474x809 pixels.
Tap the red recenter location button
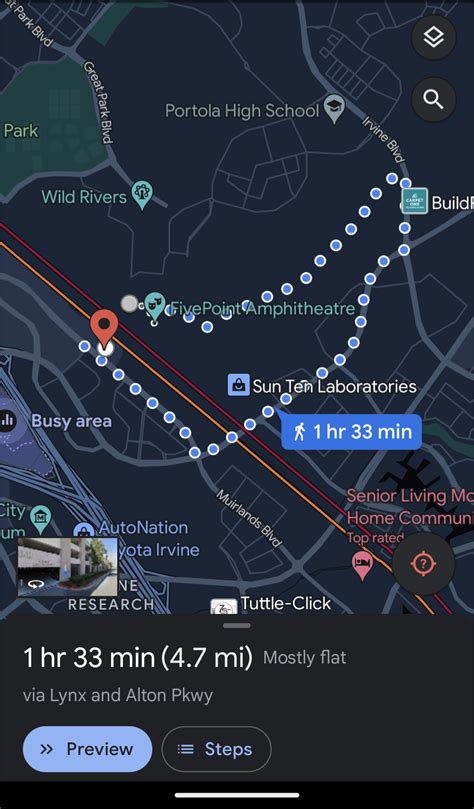click(x=423, y=564)
